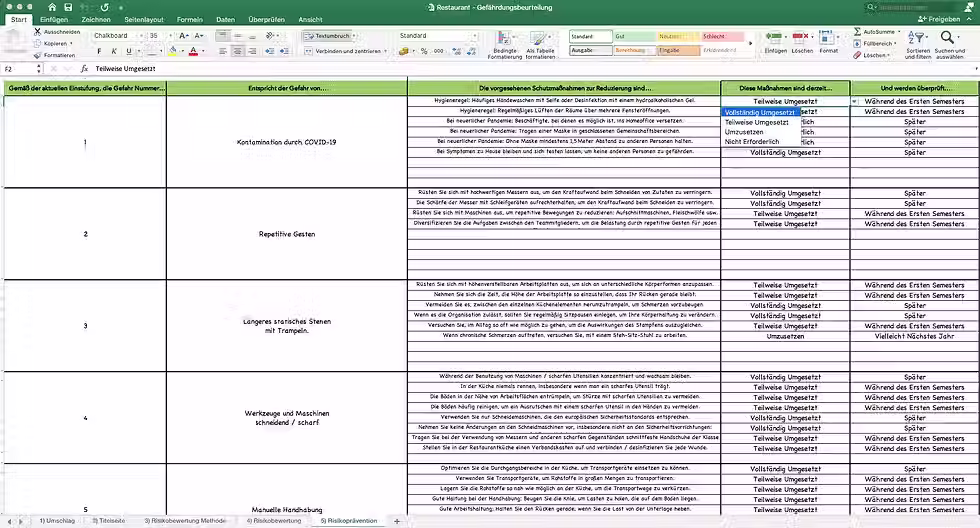
Task: Apply thousands separator 000 format
Action: click(x=439, y=51)
